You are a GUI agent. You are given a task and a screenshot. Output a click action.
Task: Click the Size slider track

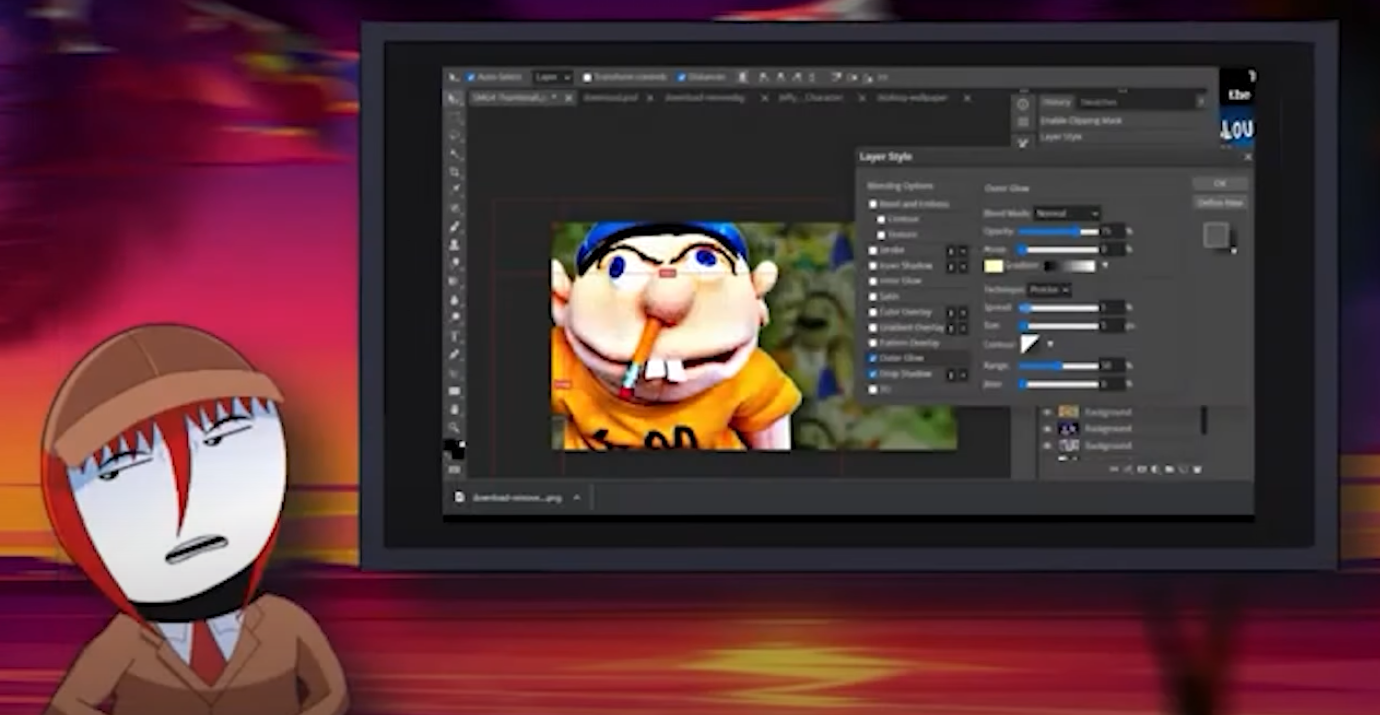pos(1058,326)
